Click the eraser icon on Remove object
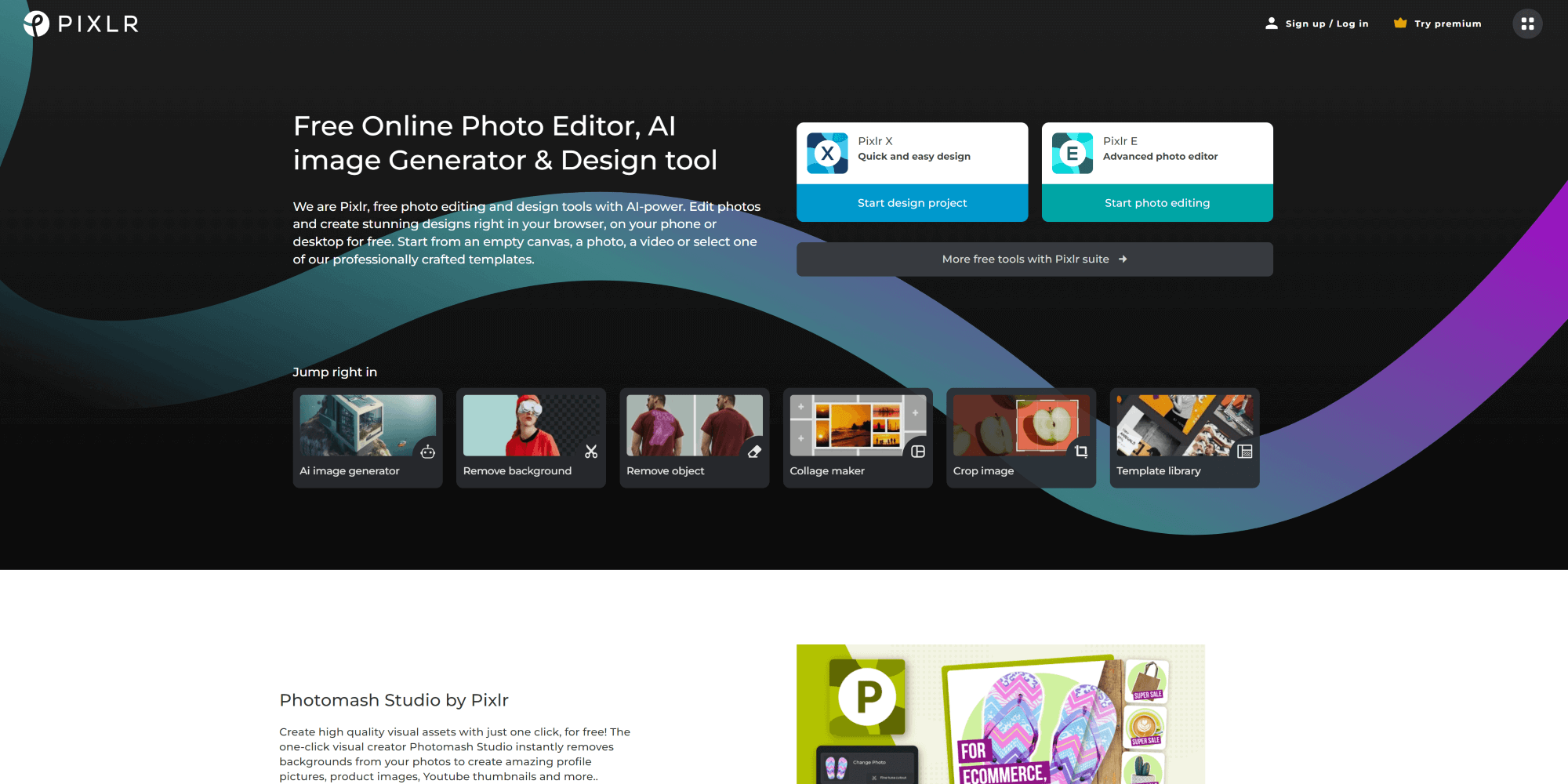 pyautogui.click(x=754, y=452)
